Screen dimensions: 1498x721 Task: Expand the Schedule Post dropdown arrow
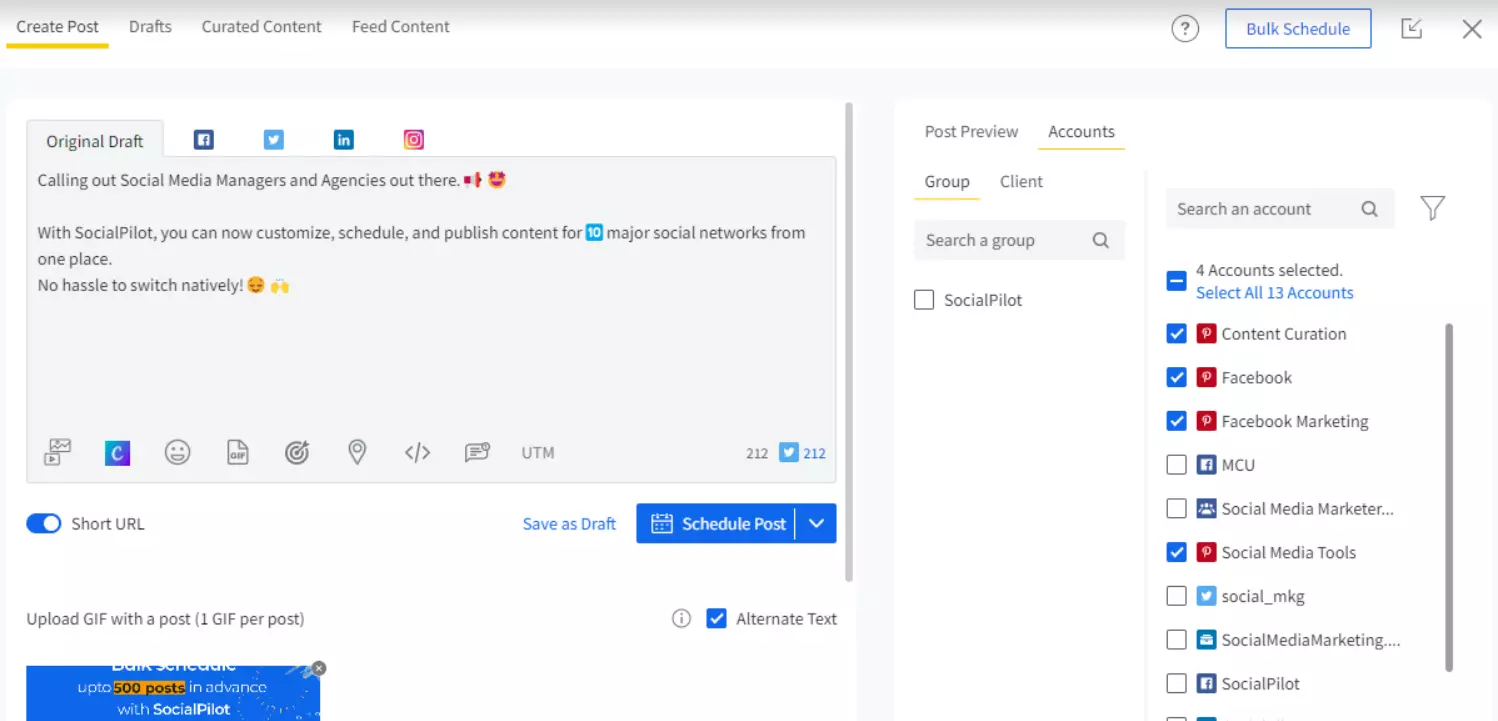click(816, 523)
